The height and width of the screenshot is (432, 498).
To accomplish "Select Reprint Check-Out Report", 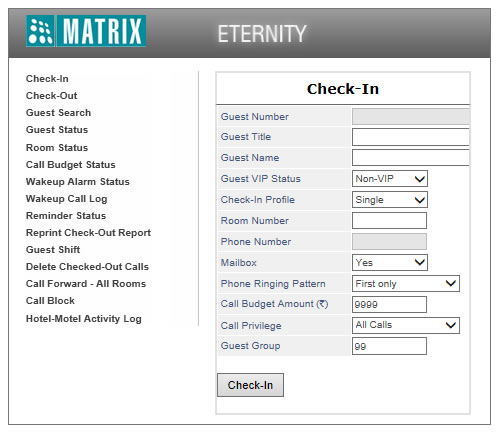I will [88, 233].
